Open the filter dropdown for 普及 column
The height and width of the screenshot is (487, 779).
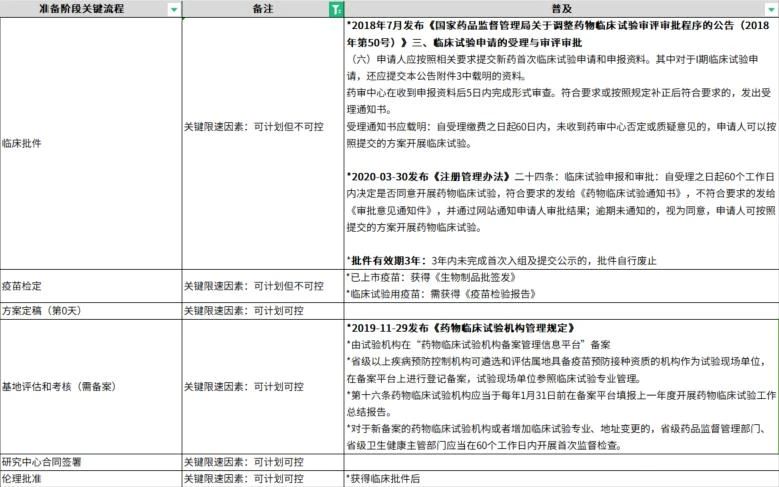pyautogui.click(x=771, y=8)
